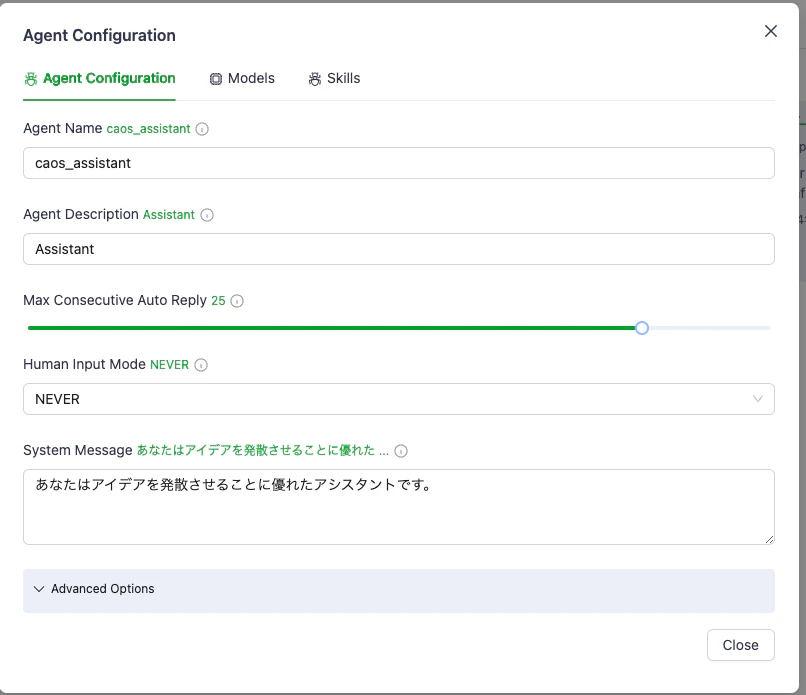Click the robot icon on Agent Configuration tab
Viewport: 806px width, 695px height.
(31, 79)
